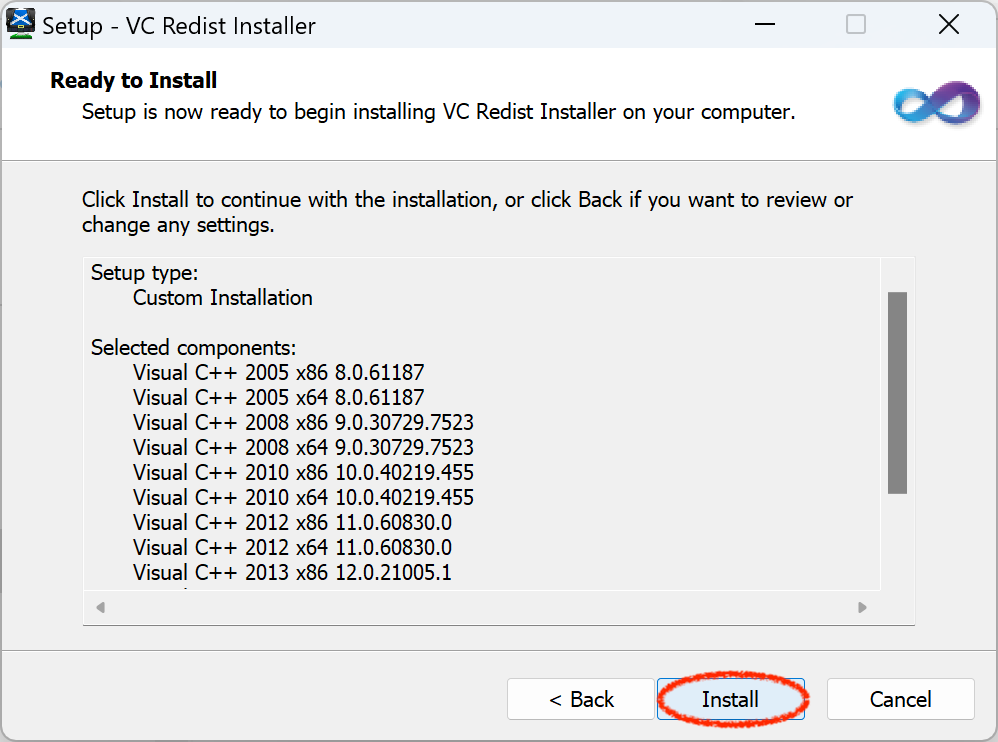Cancel the VC Redist setup
The height and width of the screenshot is (742, 998).
(x=901, y=699)
